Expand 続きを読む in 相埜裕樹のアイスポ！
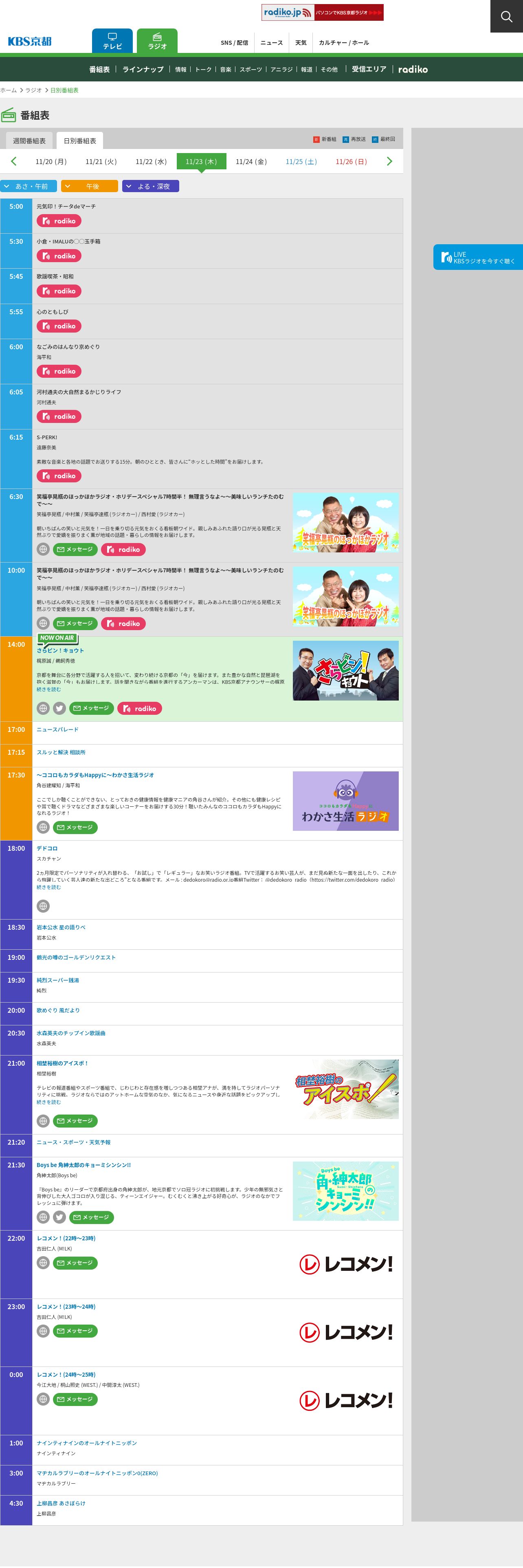The height and width of the screenshot is (1568, 523). [x=49, y=1102]
